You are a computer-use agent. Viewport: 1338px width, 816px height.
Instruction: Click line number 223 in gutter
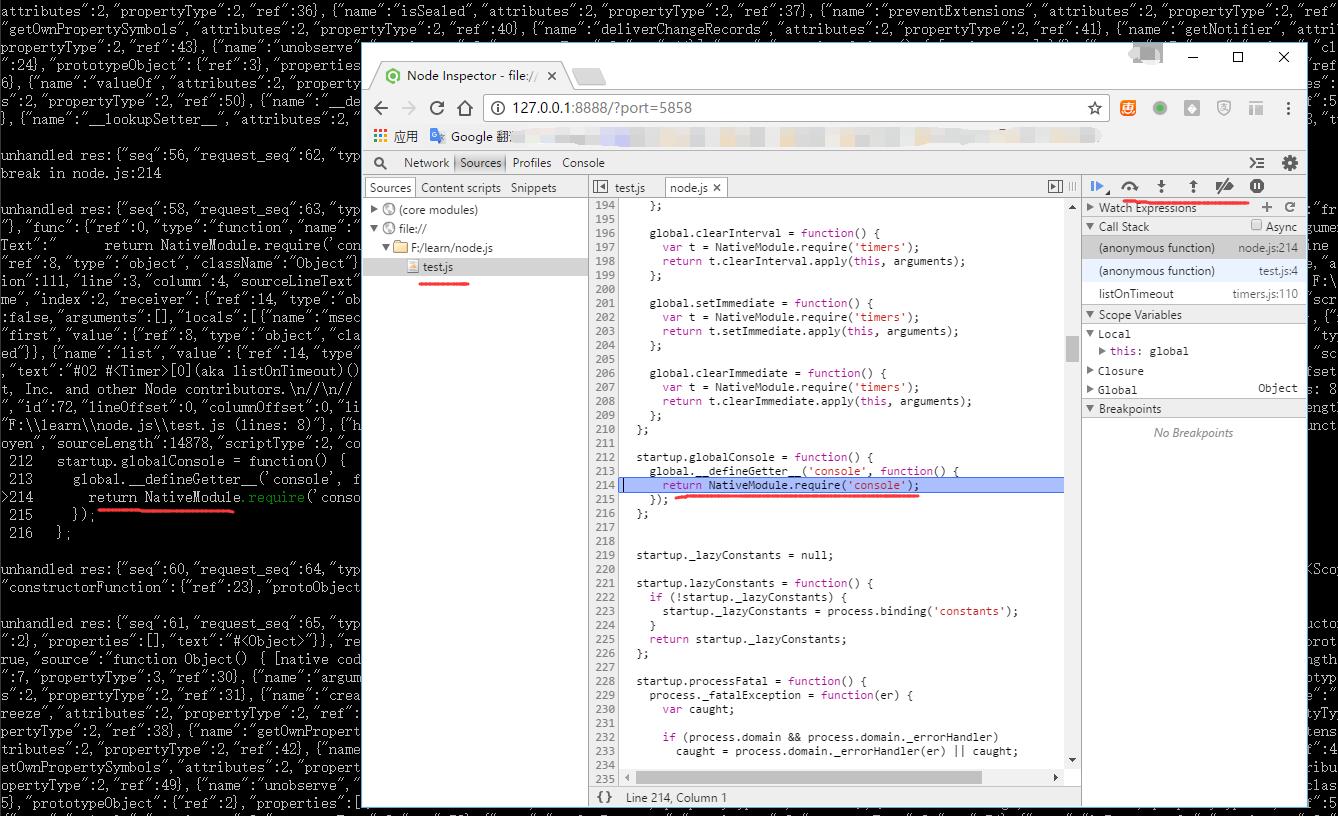(604, 611)
